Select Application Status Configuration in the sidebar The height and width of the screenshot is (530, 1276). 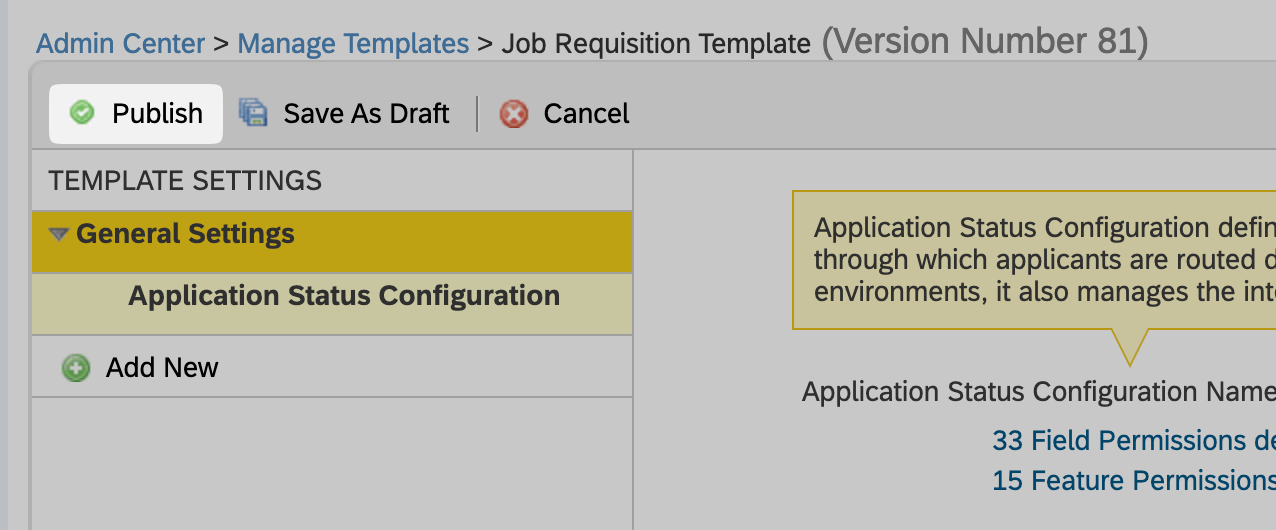pyautogui.click(x=344, y=296)
